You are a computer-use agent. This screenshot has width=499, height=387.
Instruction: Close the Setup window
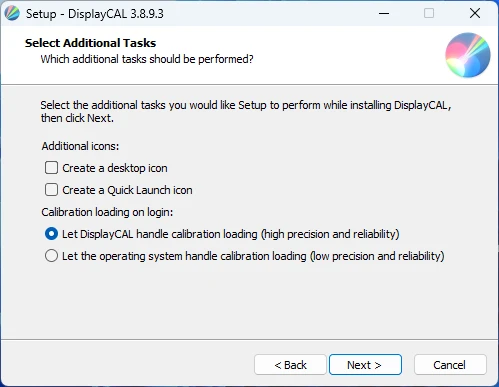[x=475, y=13]
